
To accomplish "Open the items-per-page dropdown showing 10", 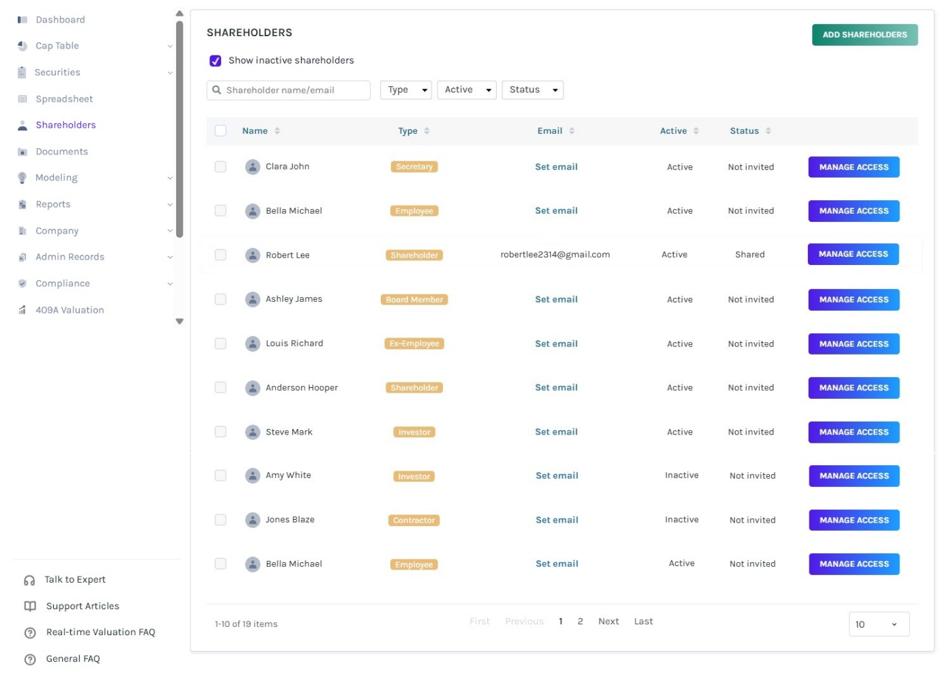I will coord(879,624).
